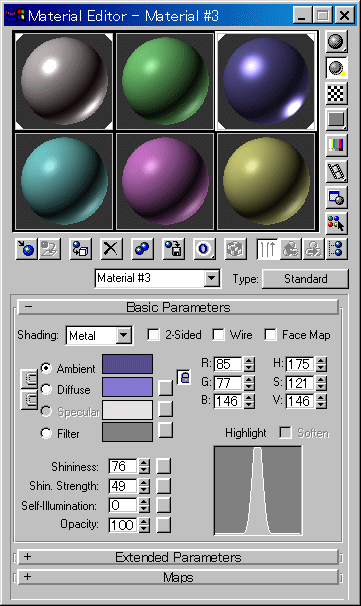Open the Shading dropdown showing Metal
The image size is (361, 606).
click(99, 335)
